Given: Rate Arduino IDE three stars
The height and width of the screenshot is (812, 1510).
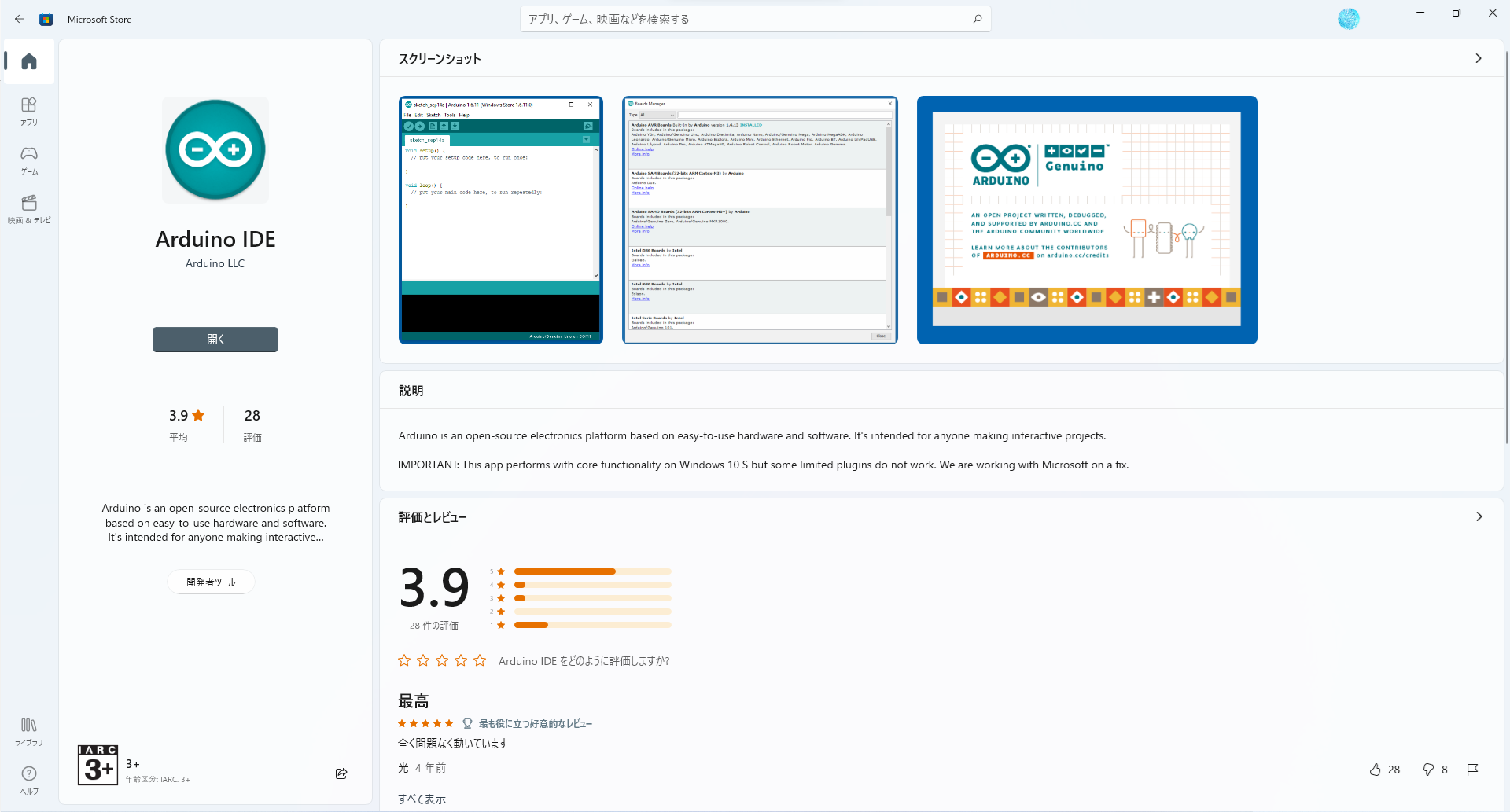Looking at the screenshot, I should (x=442, y=660).
